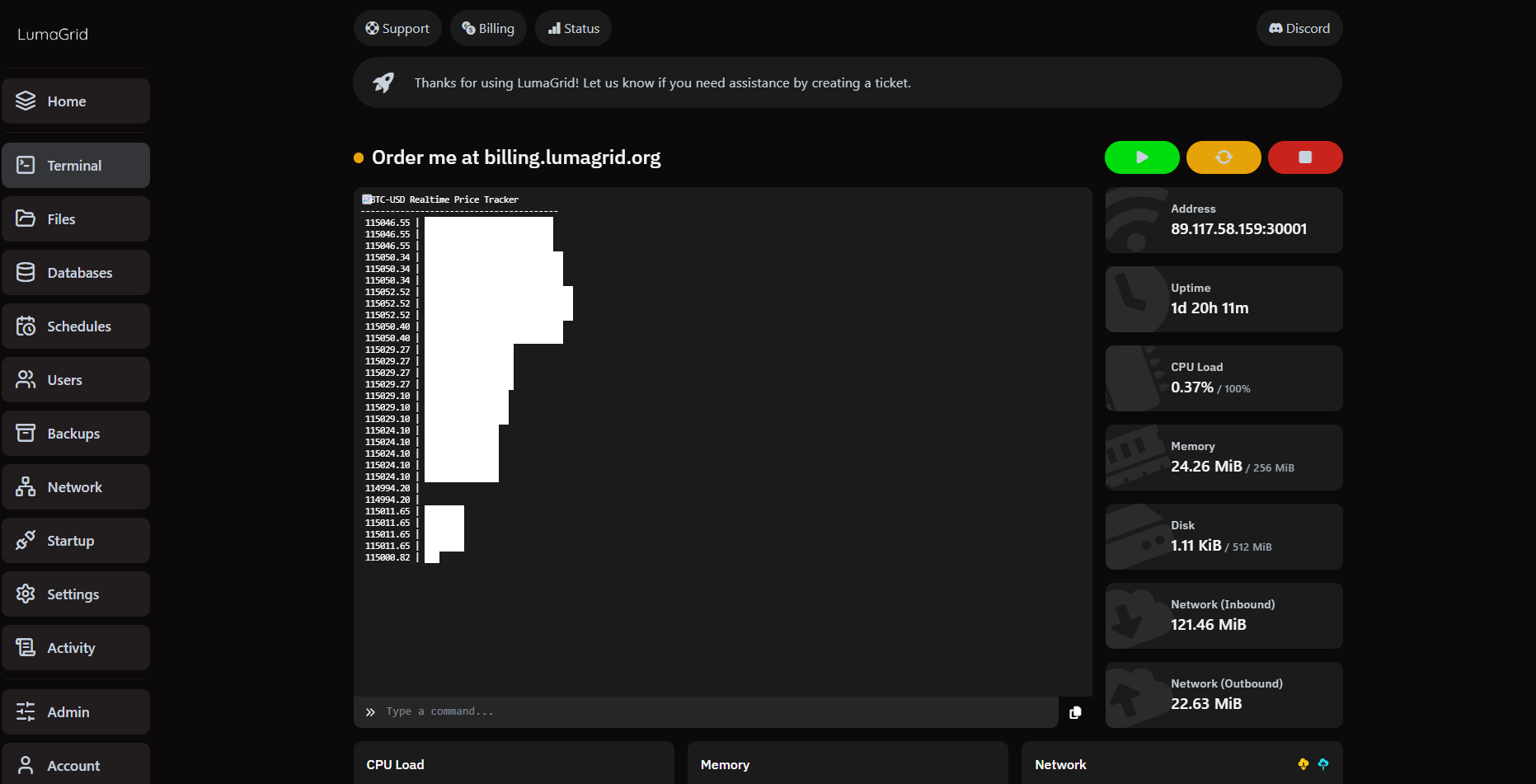Click the console prompt chevrons icon
This screenshot has height=784, width=1536.
[370, 712]
